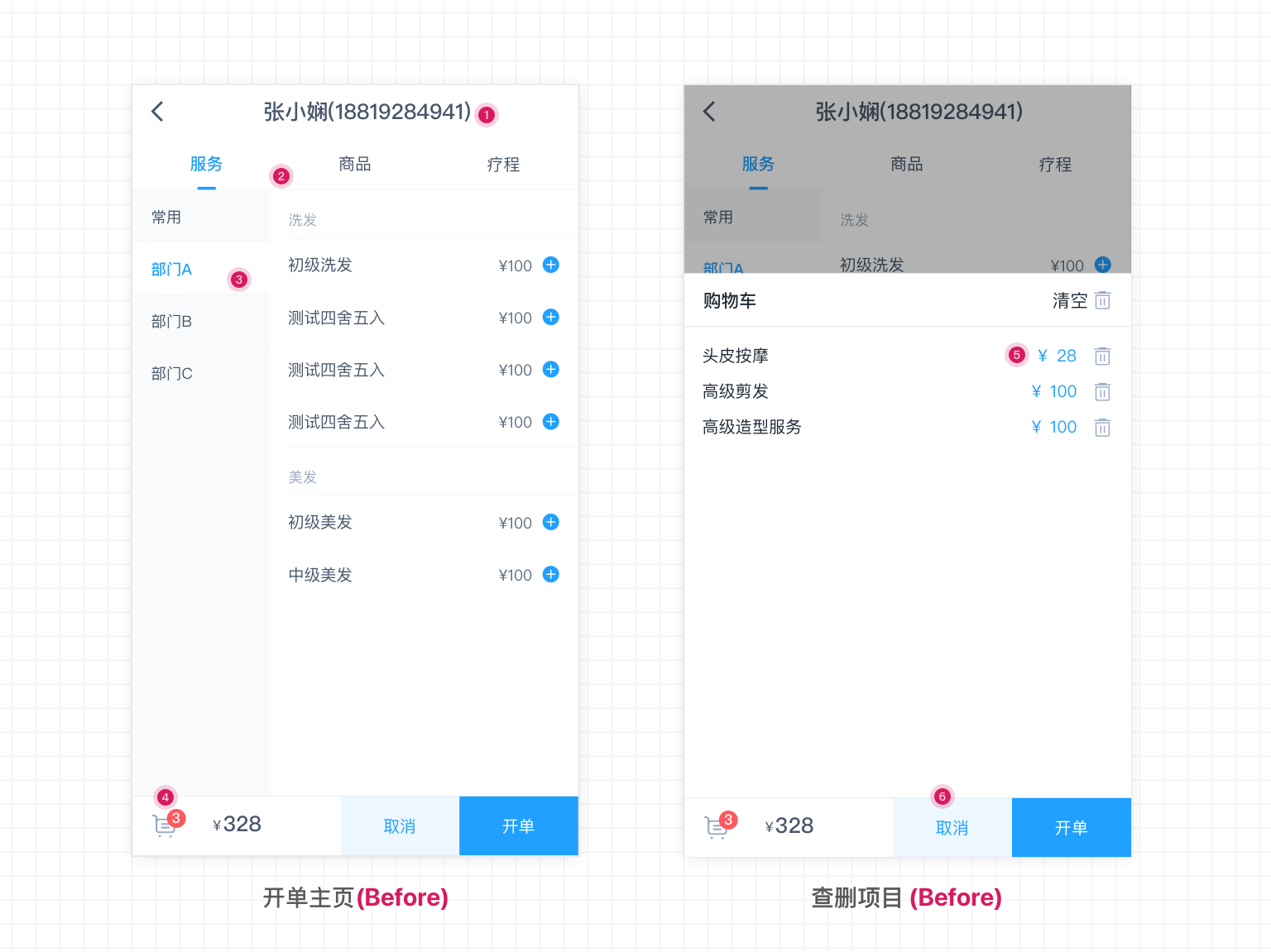Delete 头皮按摩 from cart via trash icon
The image size is (1271, 952).
[1102, 356]
